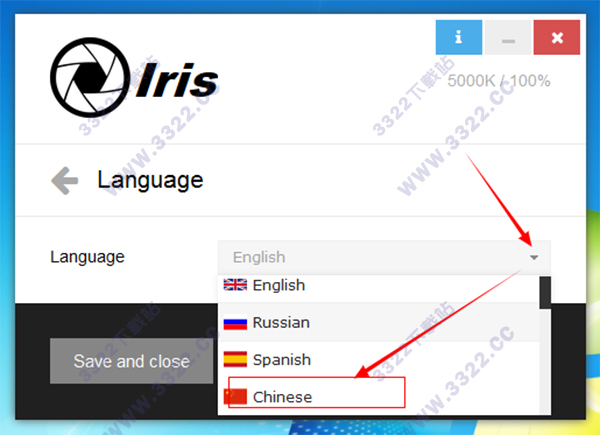Viewport: 600px width, 435px height.
Task: Close the Iris window
Action: click(x=557, y=37)
